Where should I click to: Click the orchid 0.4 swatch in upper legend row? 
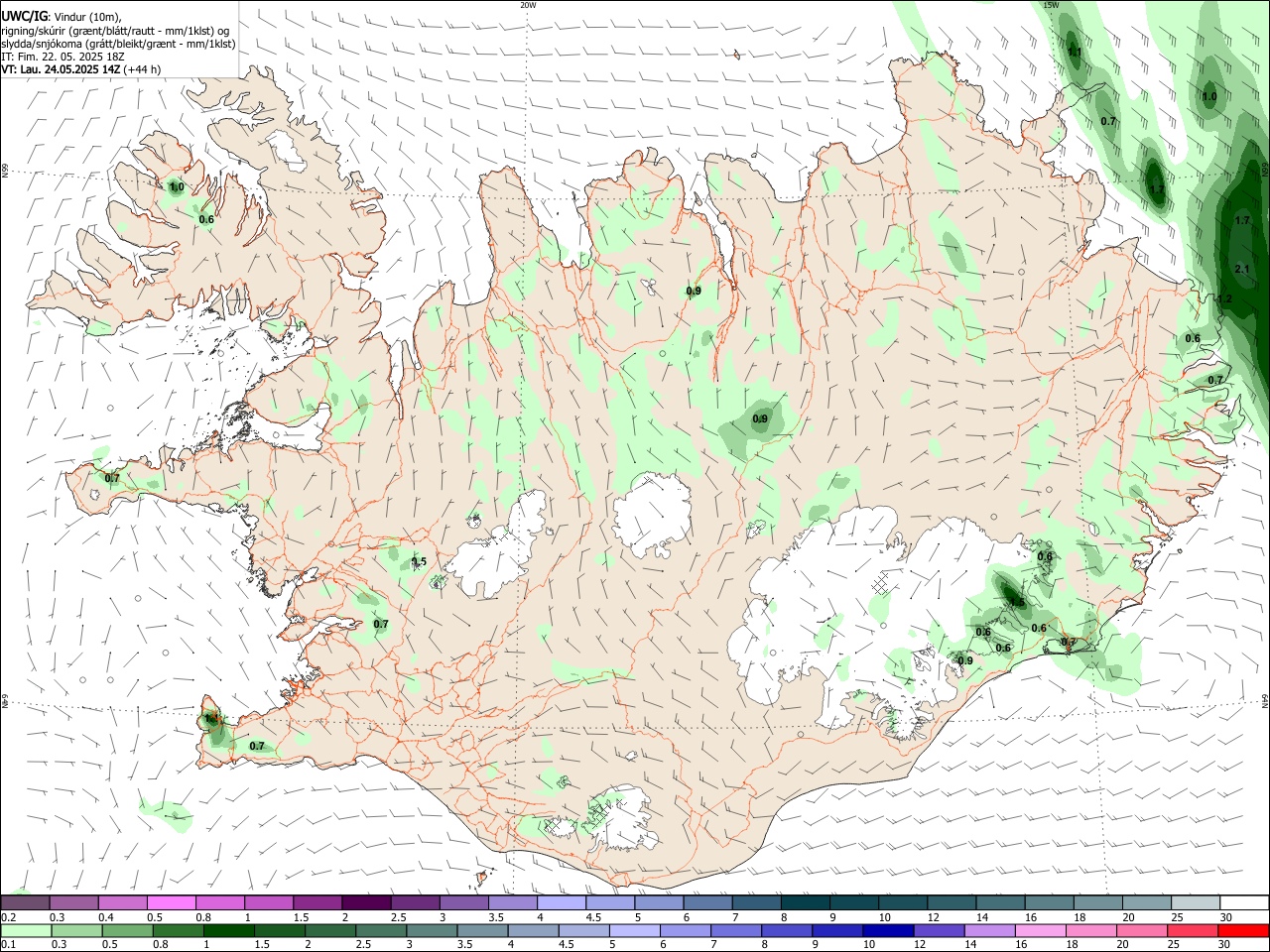click(x=122, y=902)
